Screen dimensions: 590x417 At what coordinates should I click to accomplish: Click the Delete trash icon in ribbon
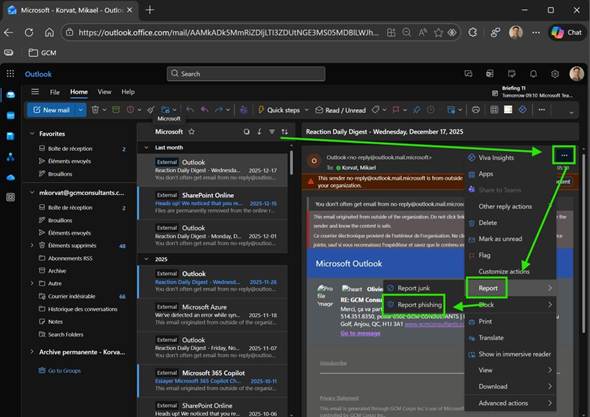[95, 110]
